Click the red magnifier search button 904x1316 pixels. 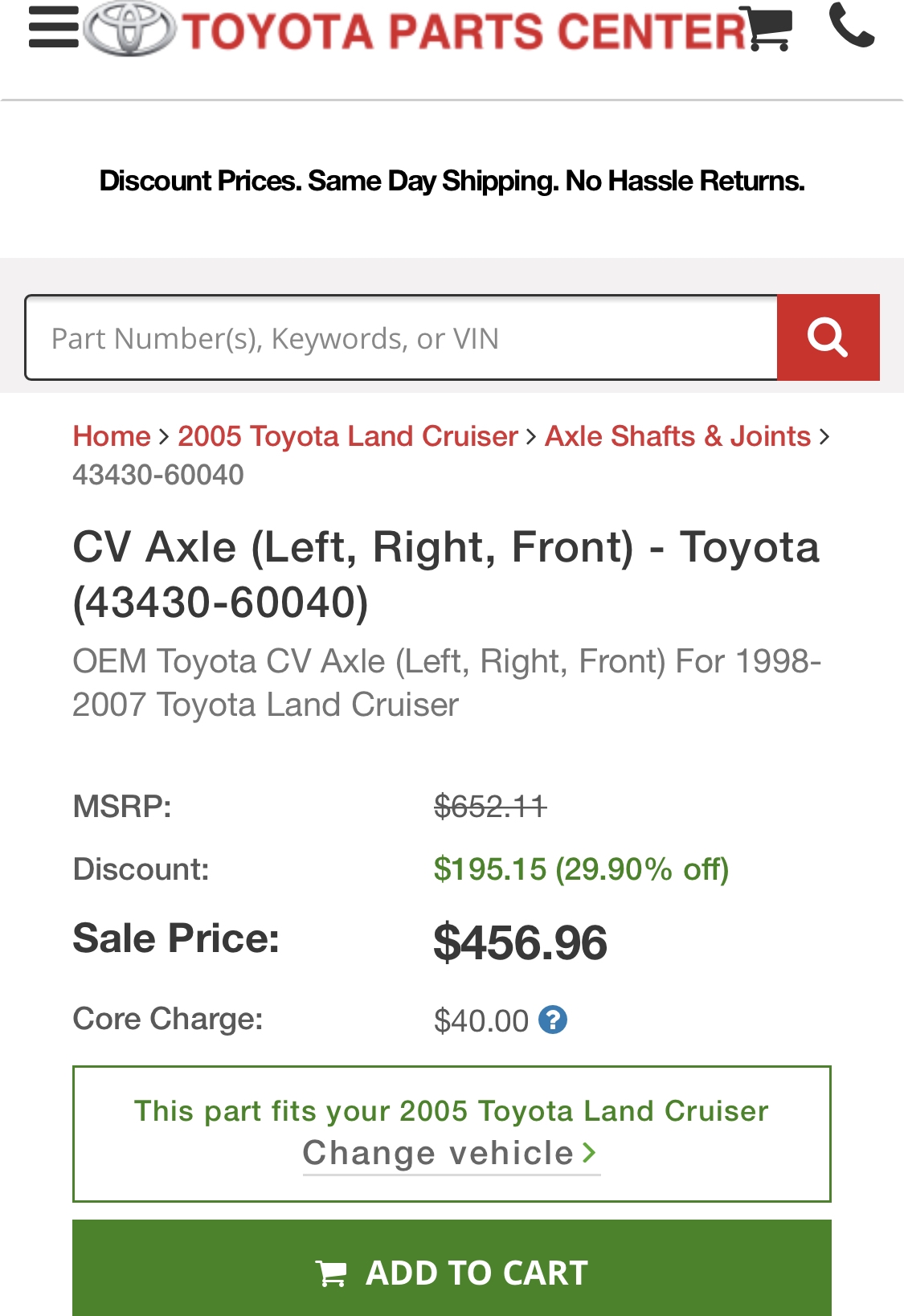[828, 337]
